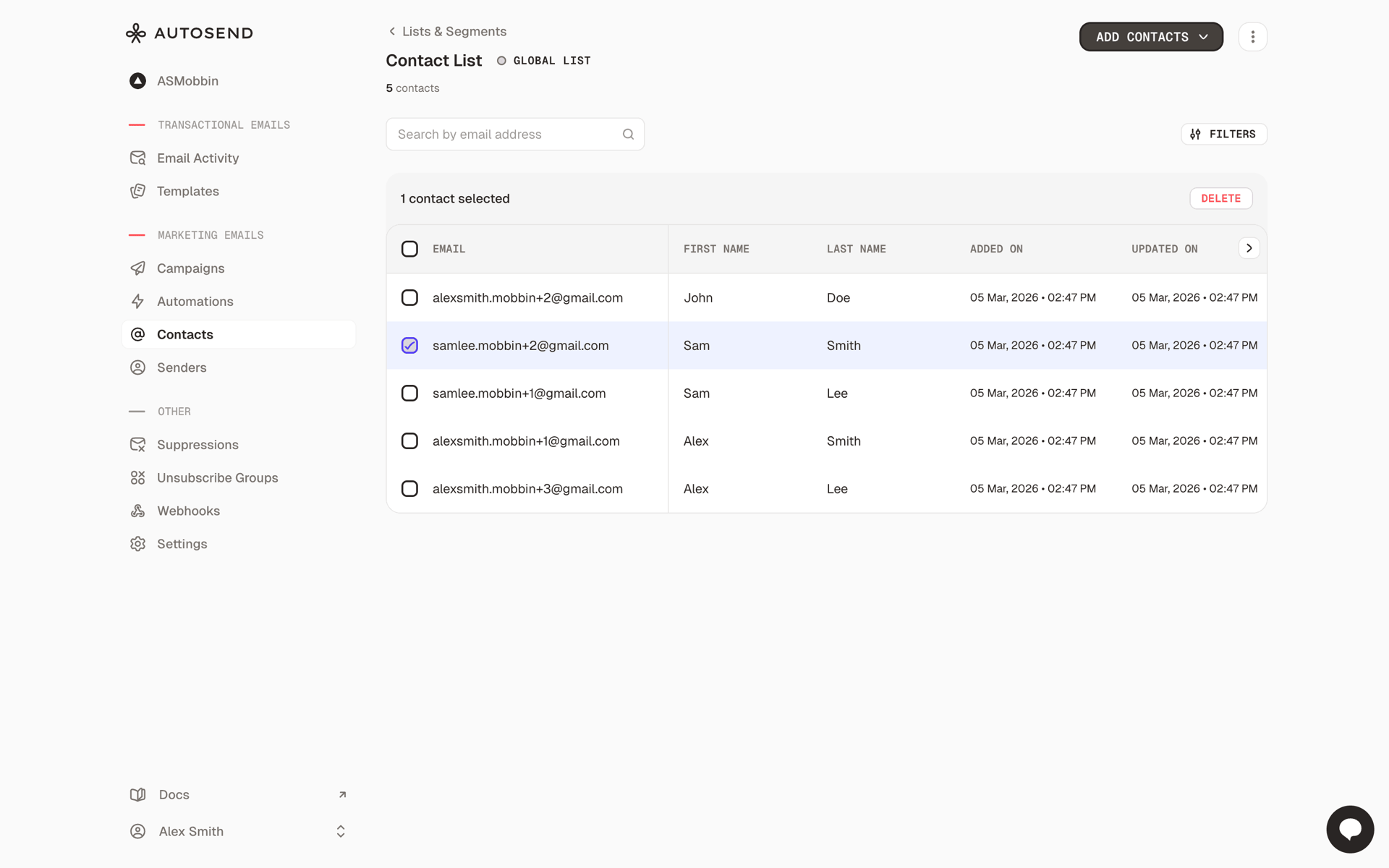Open Templates page
This screenshot has height=868, width=1389.
[x=188, y=191]
